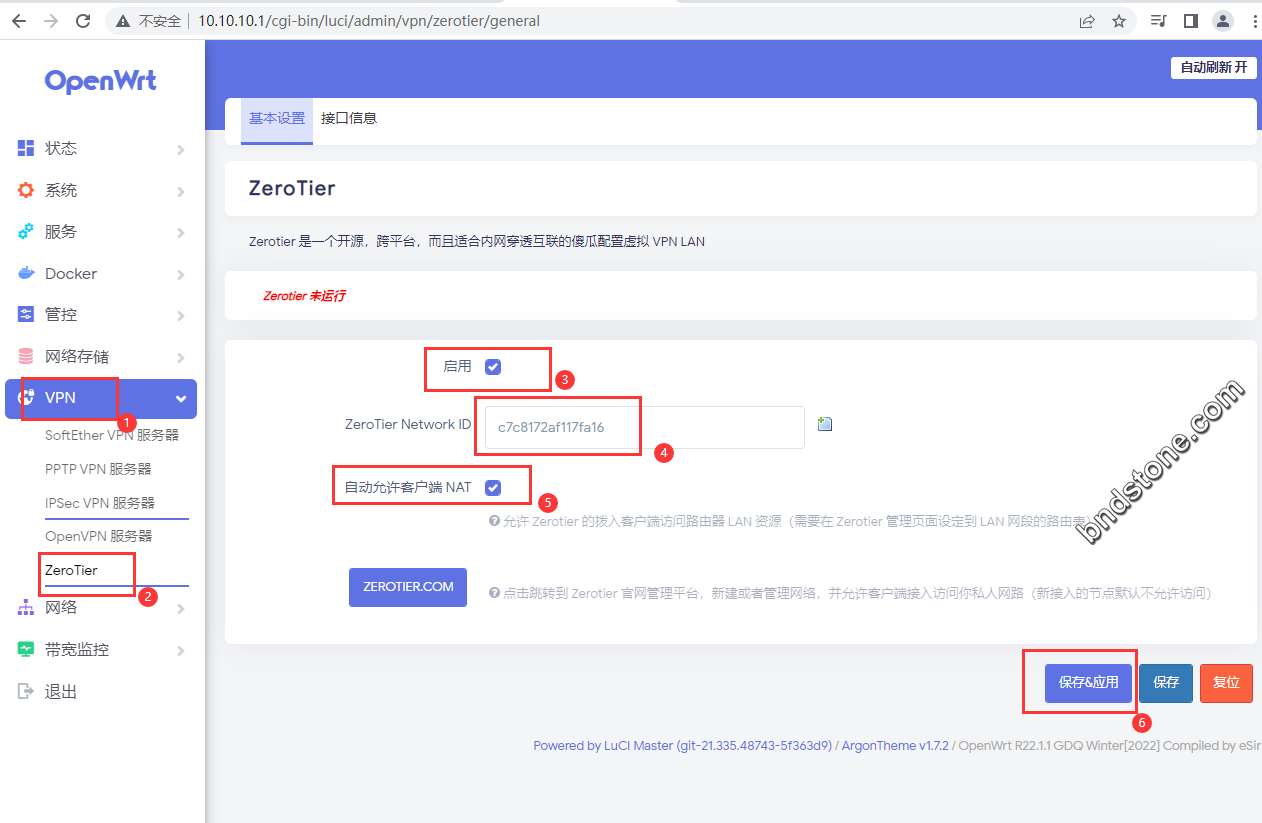The image size is (1262, 823).
Task: Expand the 网络存储 menu chevron
Action: 181,357
